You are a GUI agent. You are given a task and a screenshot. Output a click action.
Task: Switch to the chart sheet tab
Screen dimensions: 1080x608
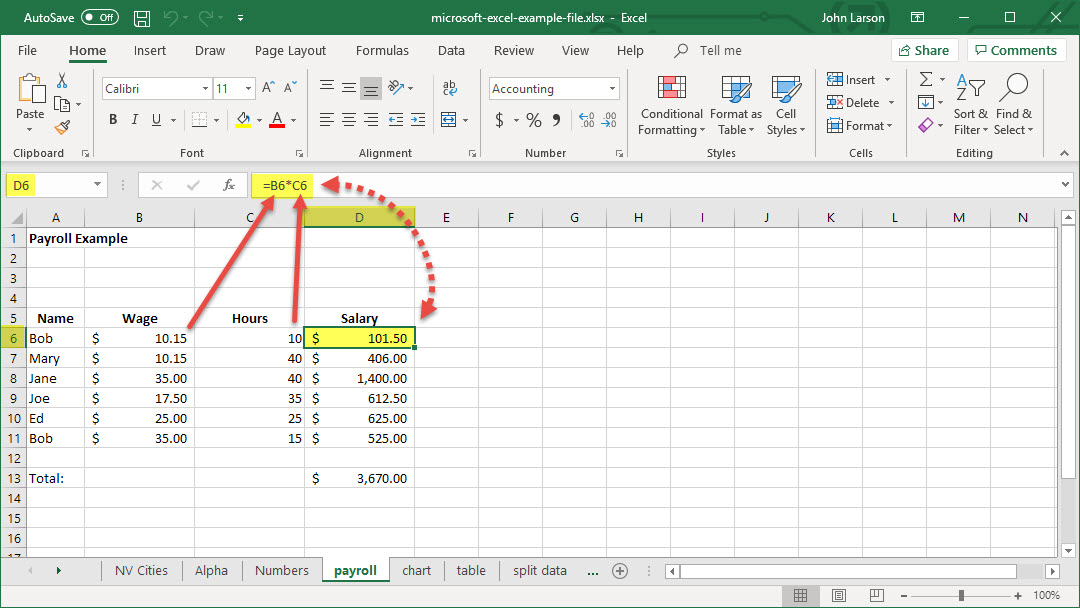[x=416, y=570]
